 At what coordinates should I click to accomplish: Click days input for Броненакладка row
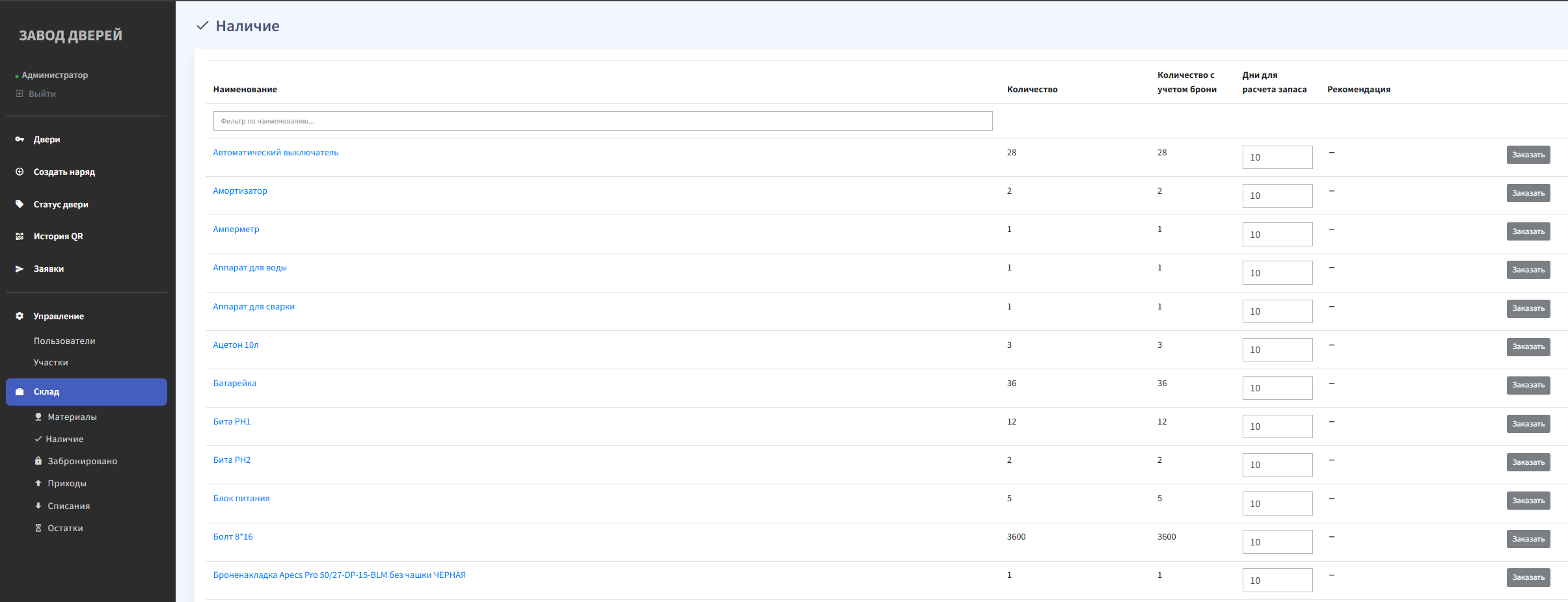1277,580
